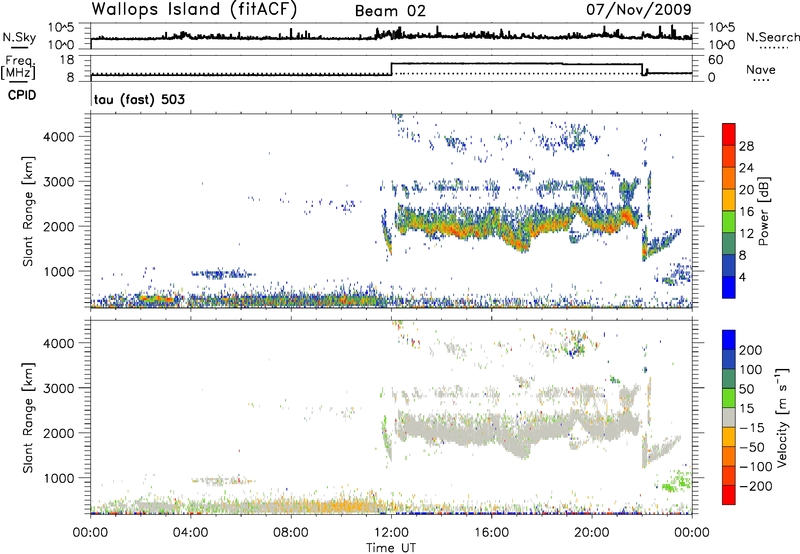Click the red bottom of velocity colorbar

point(729,495)
